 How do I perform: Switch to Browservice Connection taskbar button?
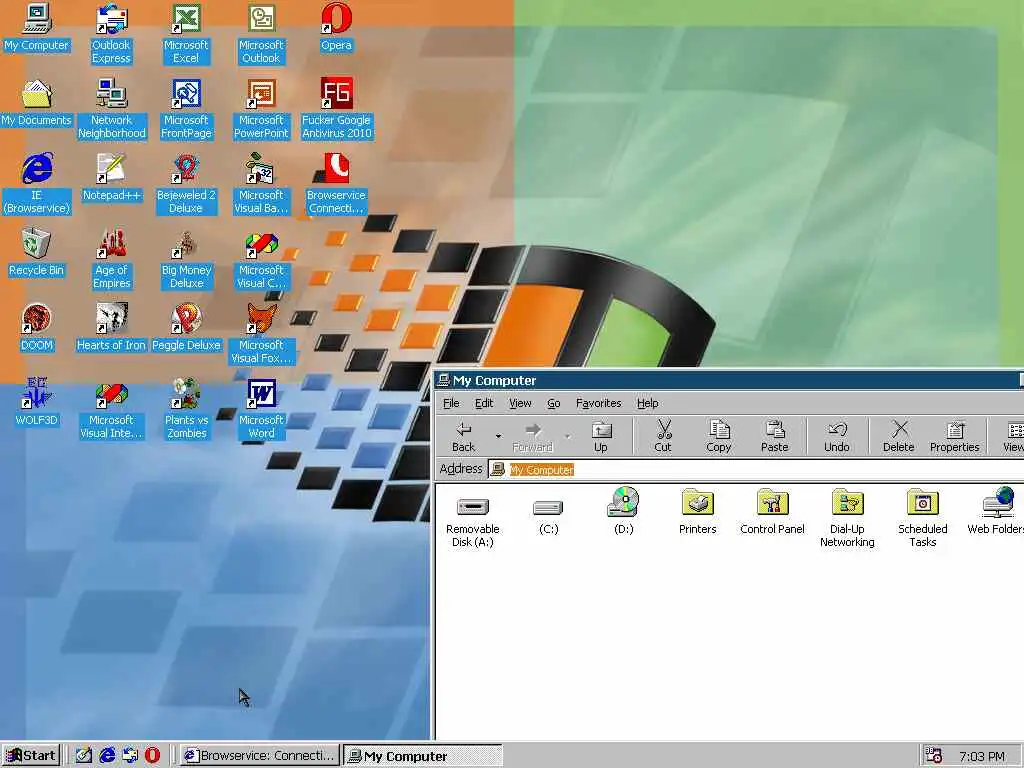tap(260, 756)
